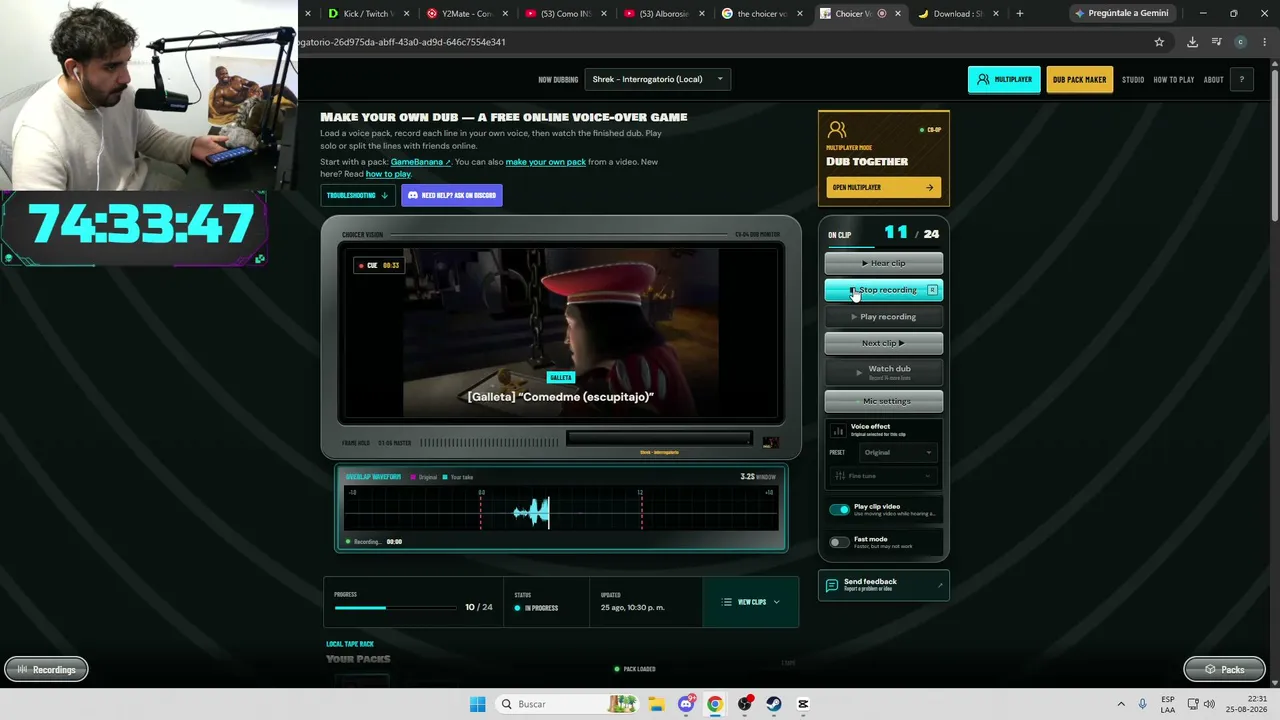Open the Dub Pack Maker
Viewport: 1280px width, 720px height.
click(1079, 80)
